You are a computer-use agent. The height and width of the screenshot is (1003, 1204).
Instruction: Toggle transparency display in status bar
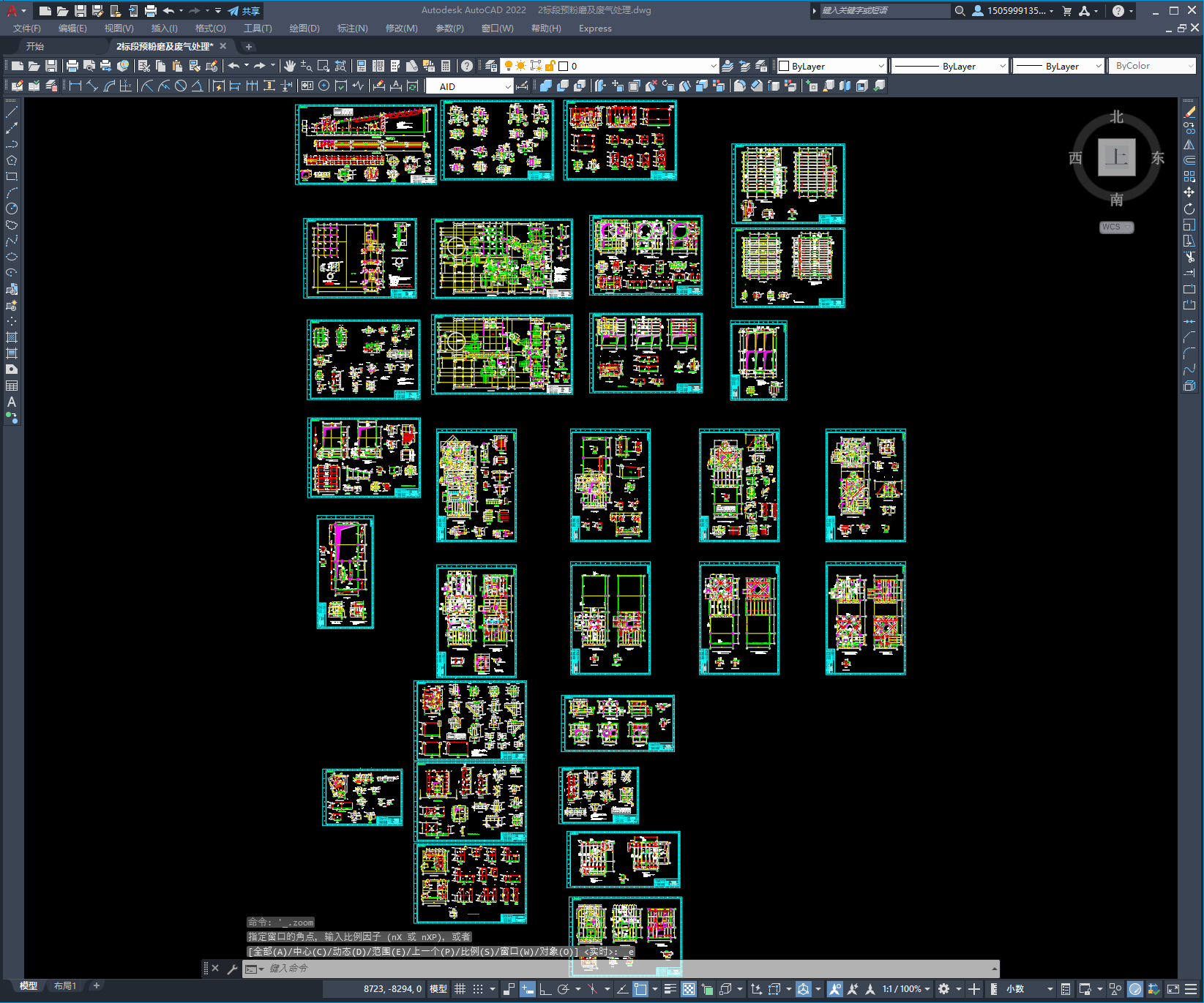(x=689, y=989)
